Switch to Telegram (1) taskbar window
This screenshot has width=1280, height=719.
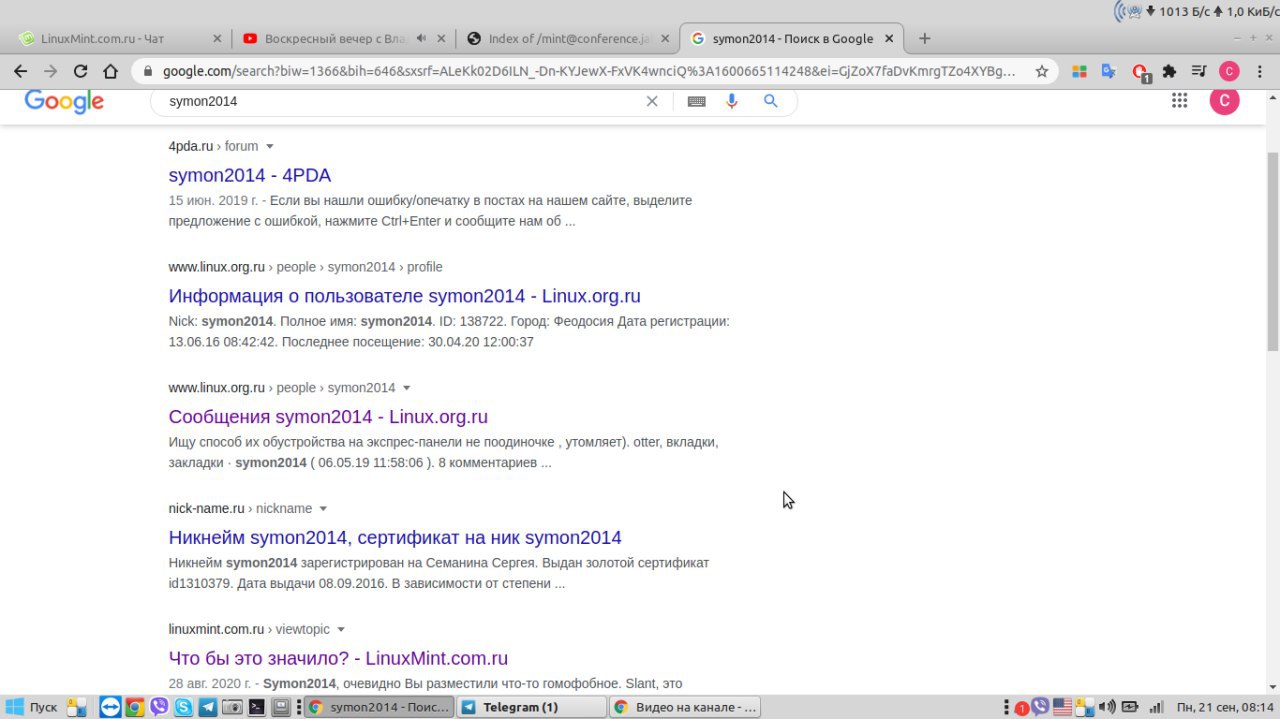tap(531, 707)
